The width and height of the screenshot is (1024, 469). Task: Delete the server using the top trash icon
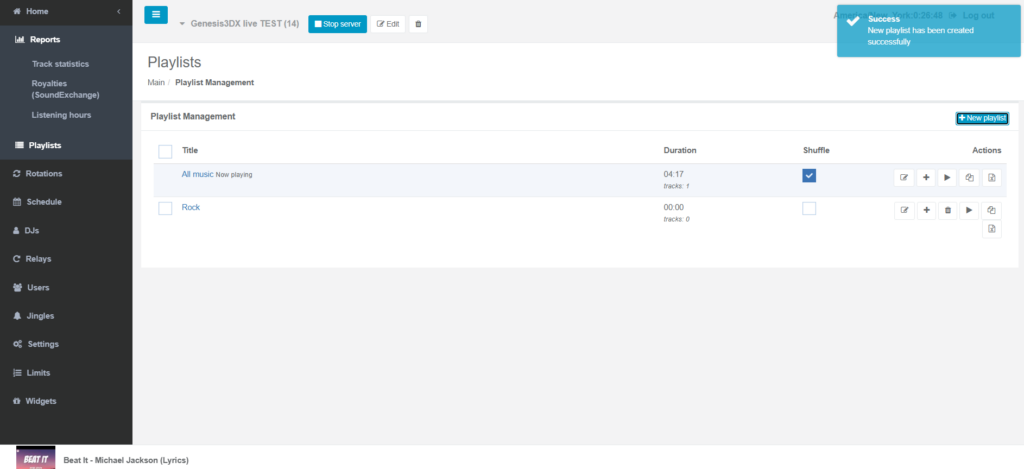[x=418, y=23]
